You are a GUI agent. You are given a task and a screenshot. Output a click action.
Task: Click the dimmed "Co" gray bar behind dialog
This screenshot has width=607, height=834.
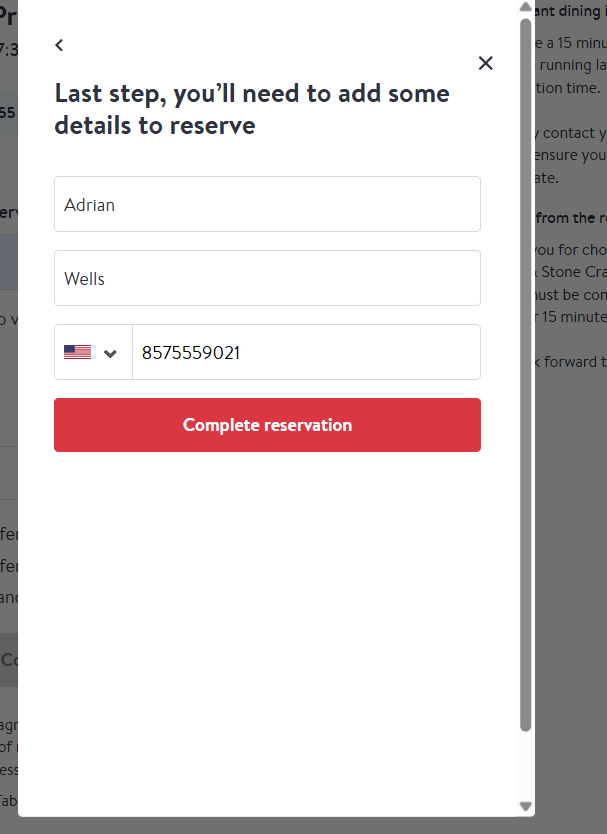9,660
